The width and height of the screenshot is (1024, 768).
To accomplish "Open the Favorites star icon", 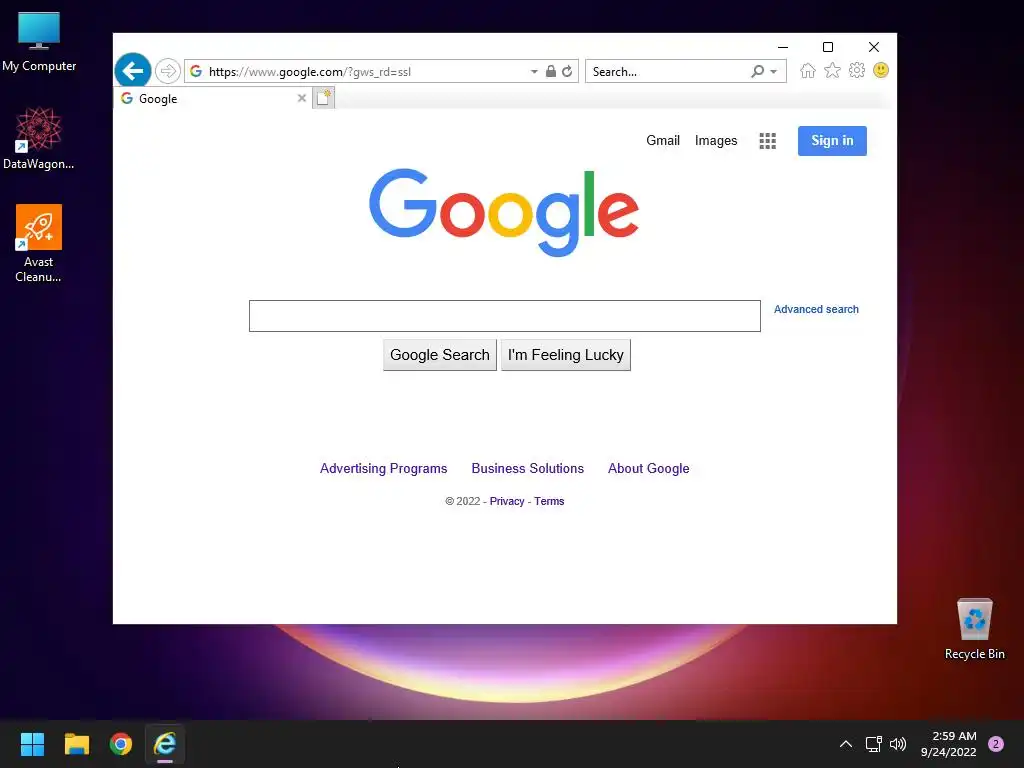I will (832, 71).
